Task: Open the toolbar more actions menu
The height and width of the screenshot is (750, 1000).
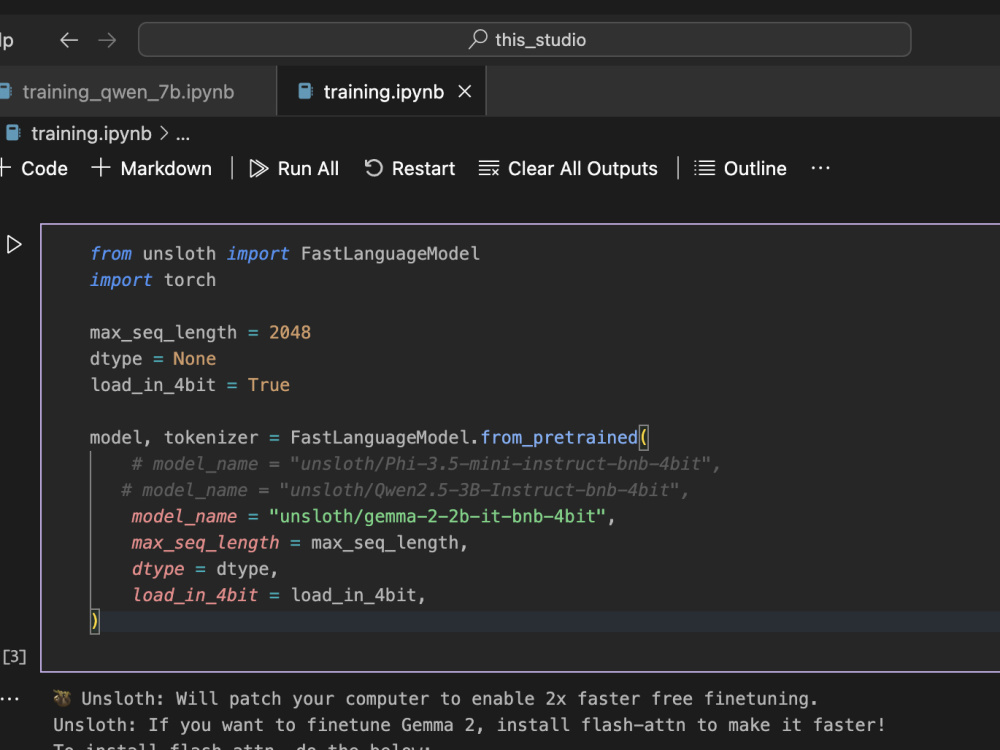Action: click(820, 168)
